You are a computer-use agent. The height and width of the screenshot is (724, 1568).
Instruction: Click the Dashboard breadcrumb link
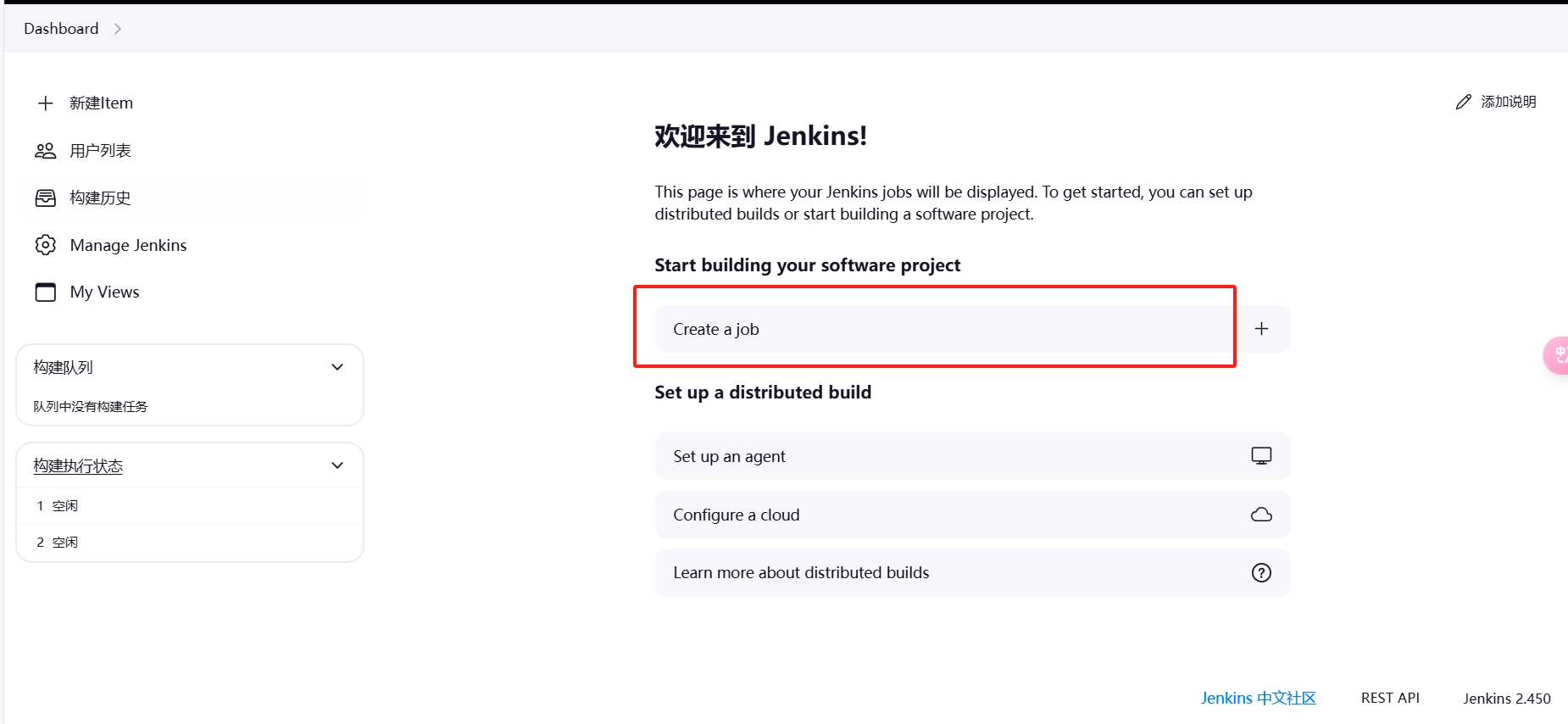coord(61,29)
